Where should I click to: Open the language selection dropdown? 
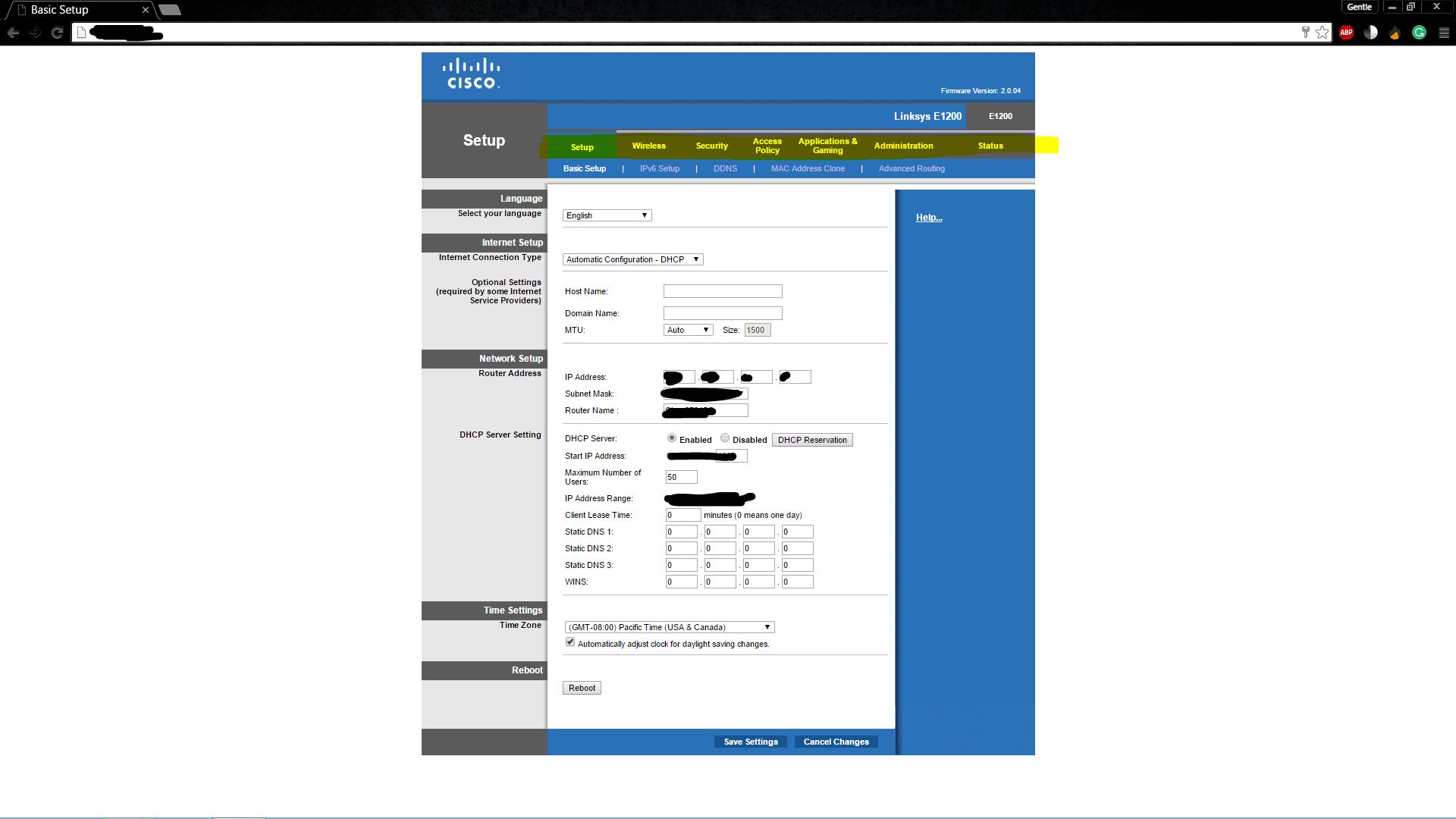click(x=607, y=215)
